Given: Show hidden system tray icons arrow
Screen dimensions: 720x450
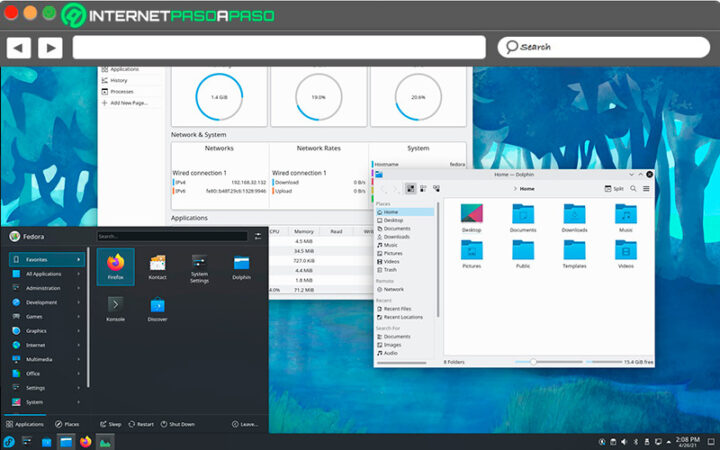Looking at the screenshot, I should 669,443.
